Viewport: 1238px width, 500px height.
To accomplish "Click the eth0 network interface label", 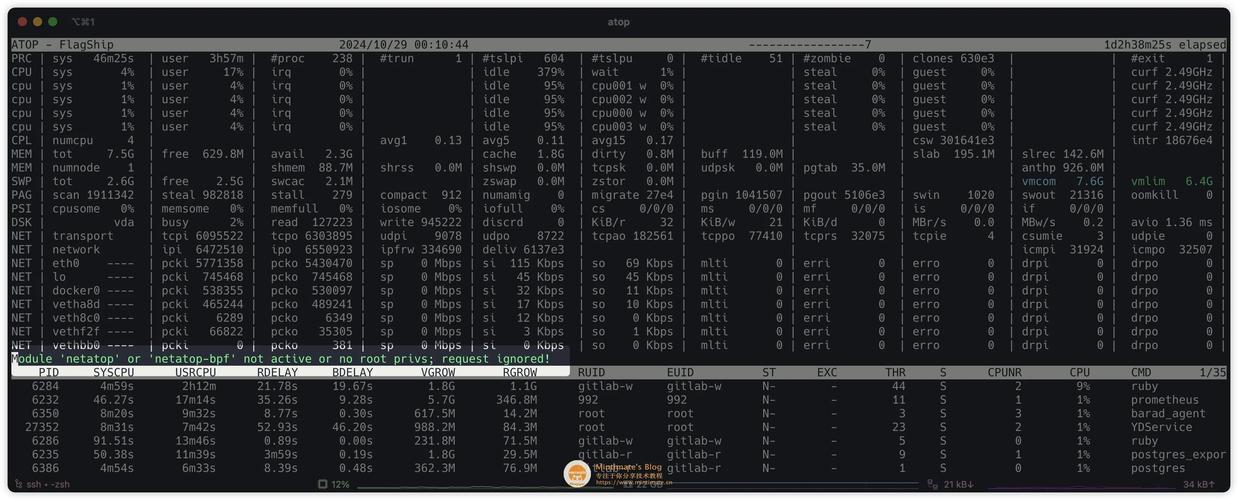I will coord(66,263).
